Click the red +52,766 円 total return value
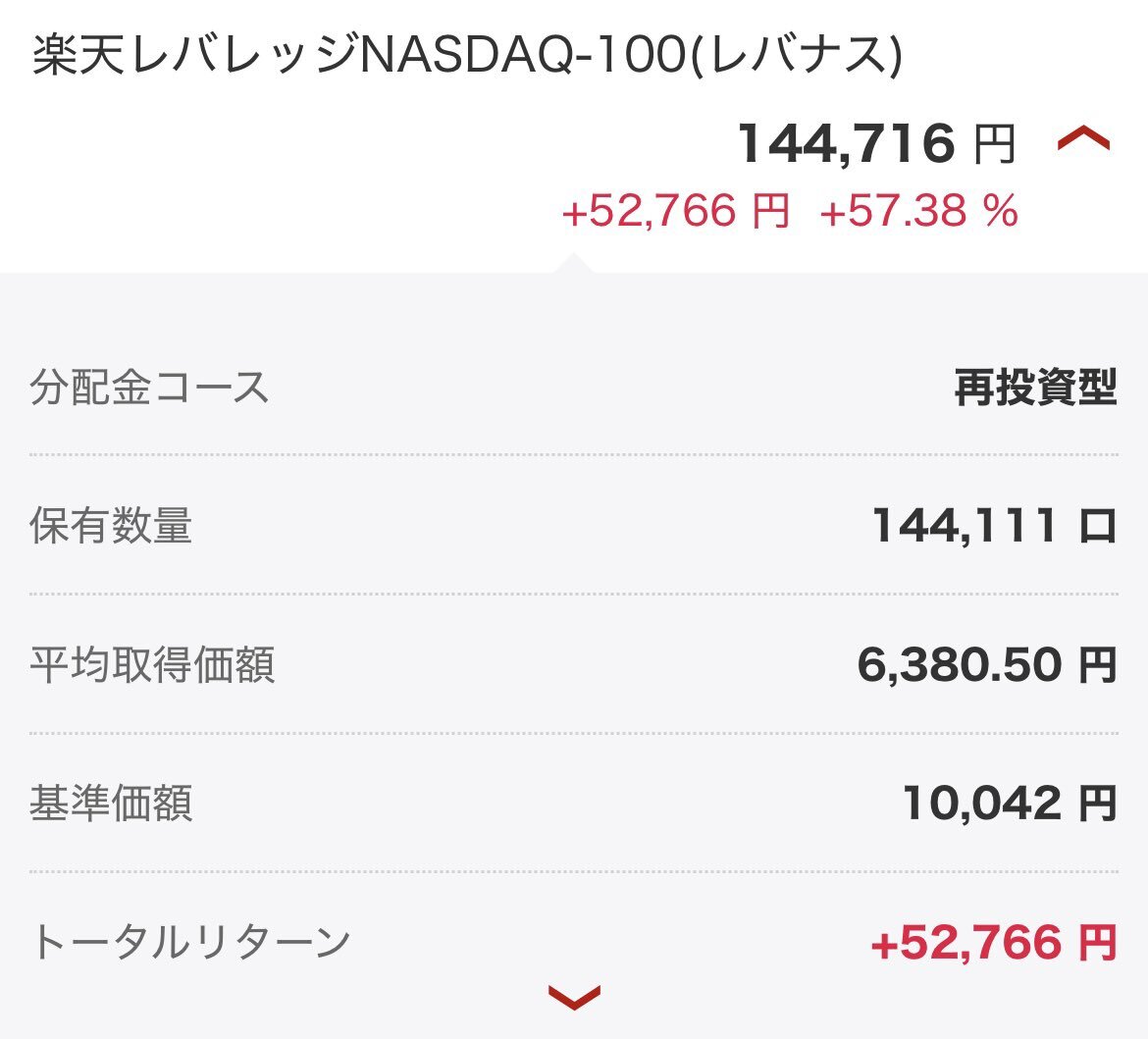This screenshot has height=1039, width=1148. point(994,942)
